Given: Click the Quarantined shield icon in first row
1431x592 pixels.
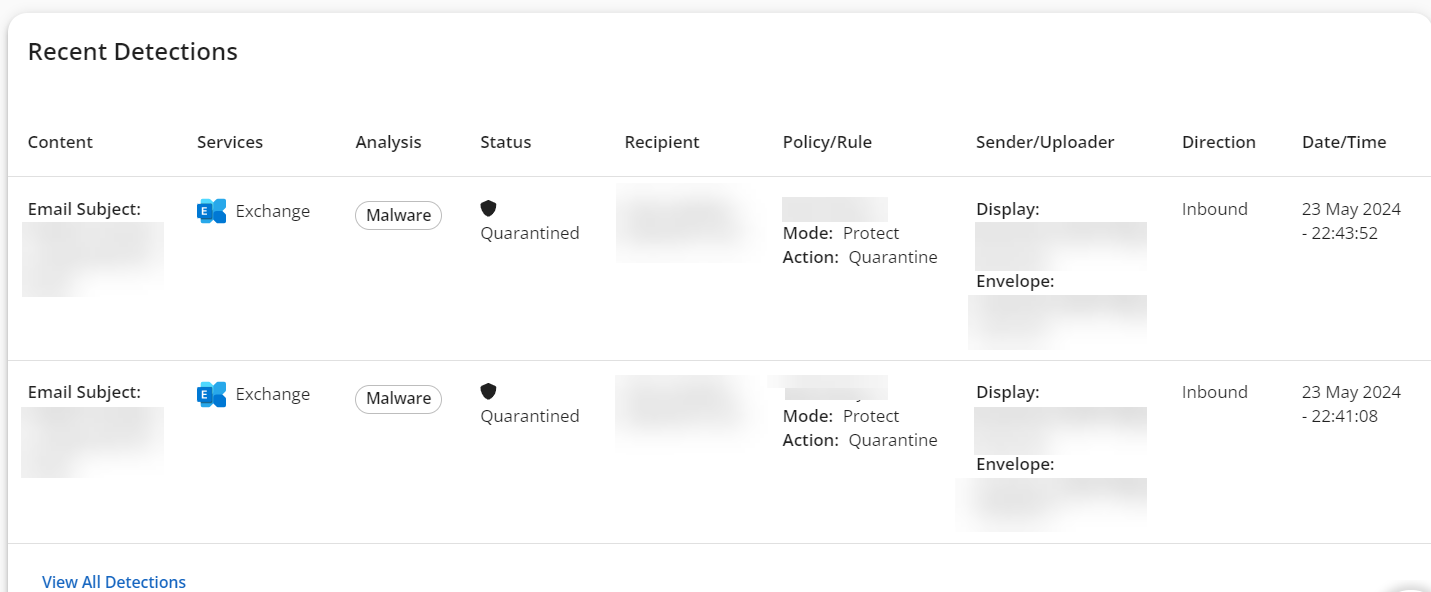Looking at the screenshot, I should pos(488,208).
